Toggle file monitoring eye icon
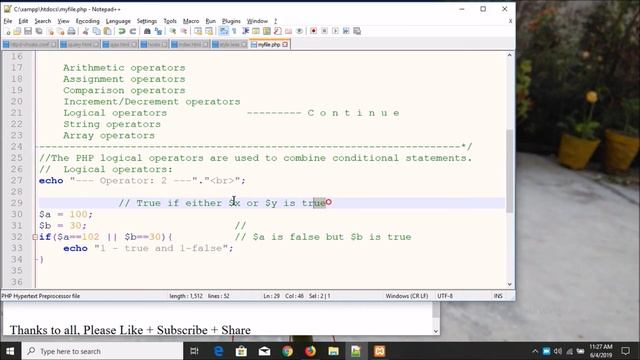Viewport: 640px width, 360px height. (x=299, y=31)
